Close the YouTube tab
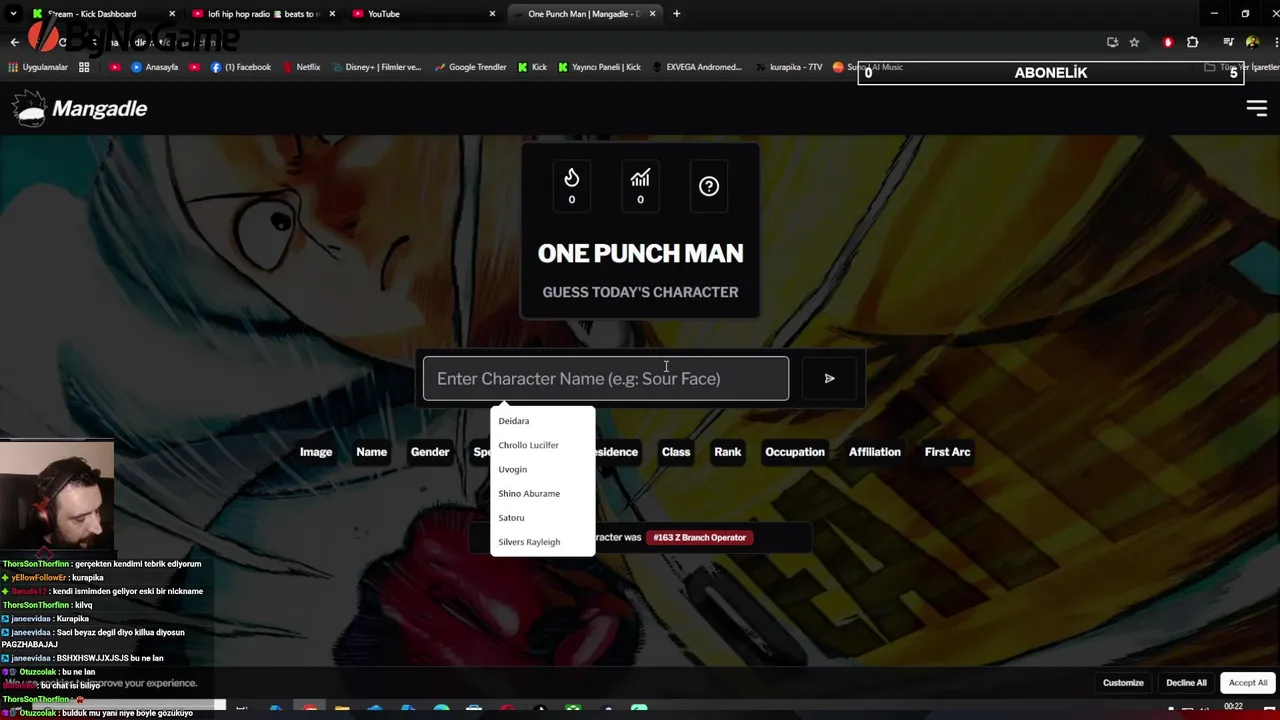The width and height of the screenshot is (1280, 720). pos(492,14)
